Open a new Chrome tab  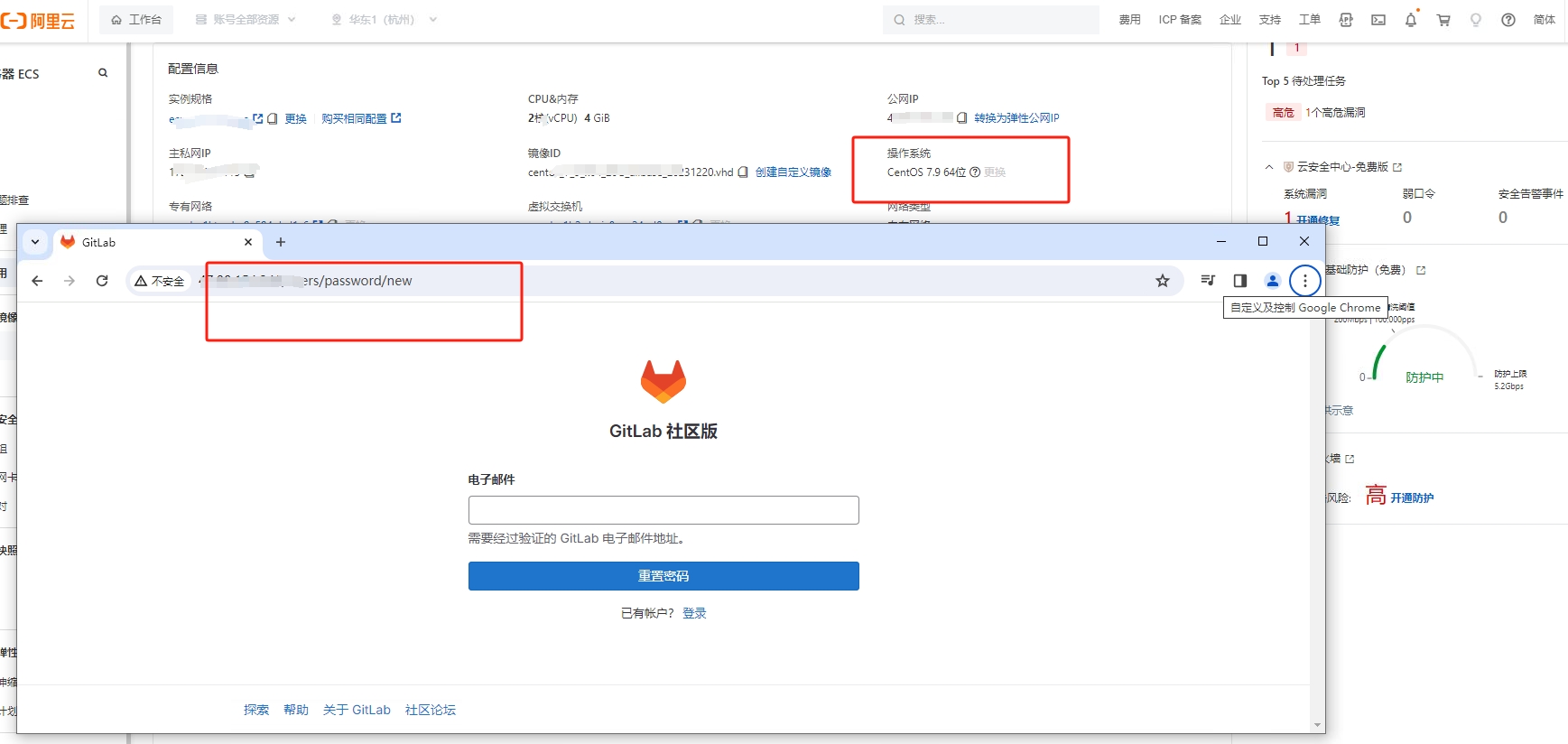pos(281,242)
